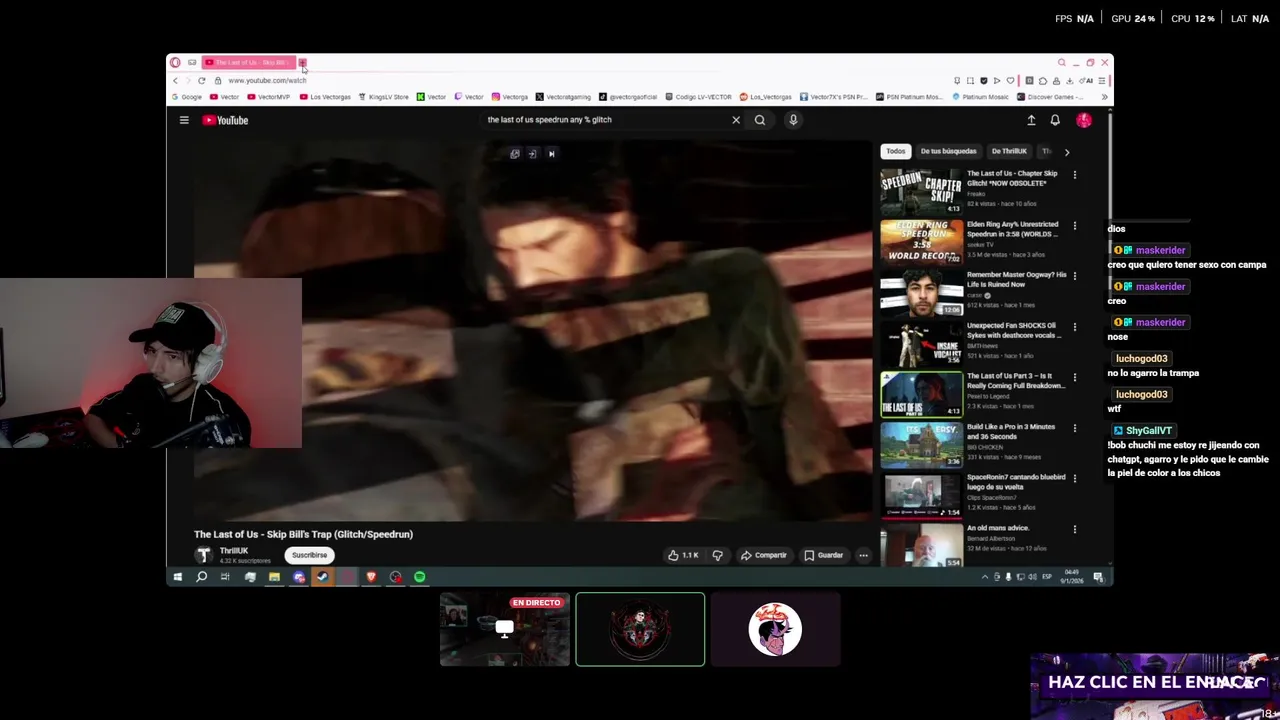Switch to The Last of Us browser tab
This screenshot has width=1280, height=720.
pos(248,62)
